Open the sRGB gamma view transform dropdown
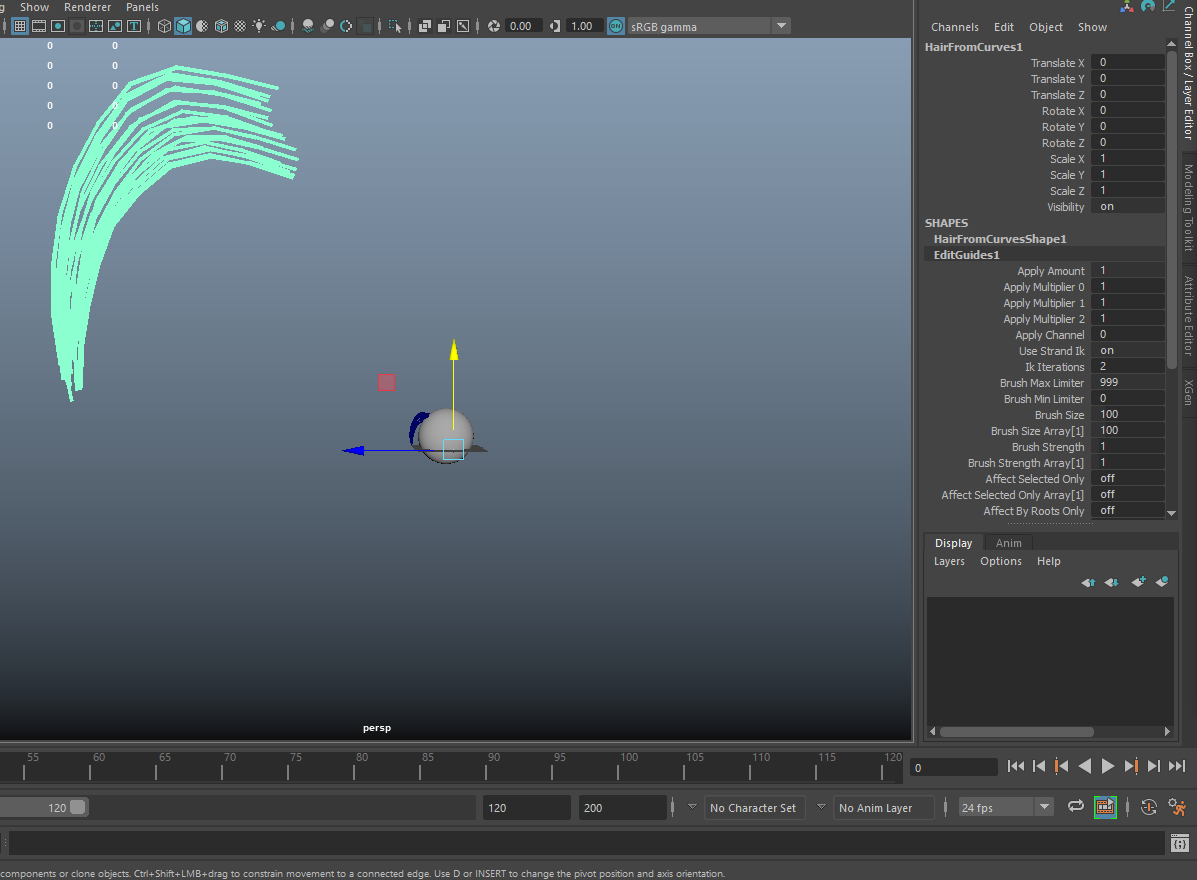 pyautogui.click(x=780, y=26)
